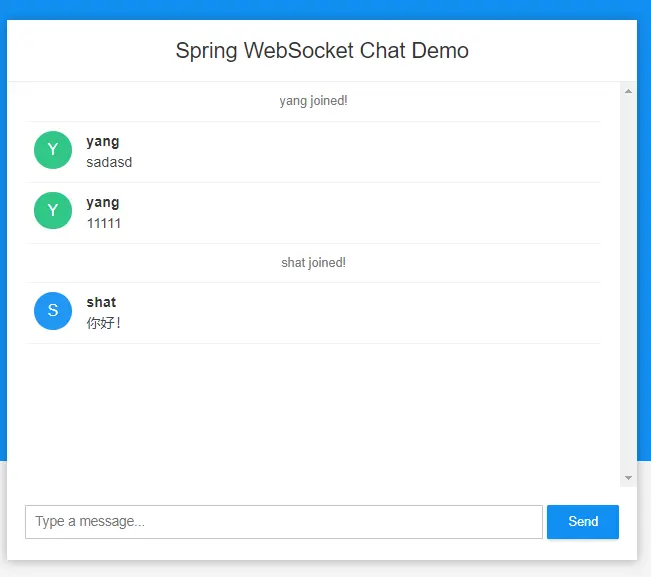Click the blank area below shat's message
The width and height of the screenshot is (651, 577).
(x=313, y=411)
